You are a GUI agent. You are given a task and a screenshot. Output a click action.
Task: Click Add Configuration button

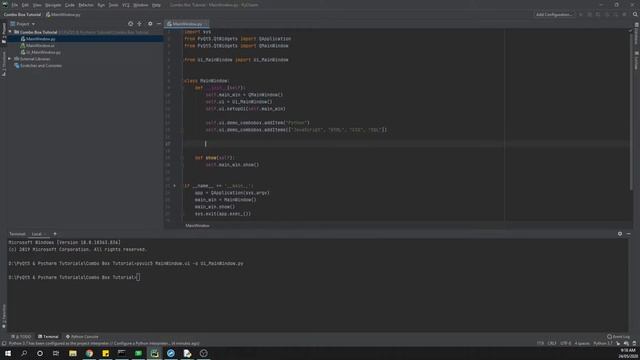554,14
